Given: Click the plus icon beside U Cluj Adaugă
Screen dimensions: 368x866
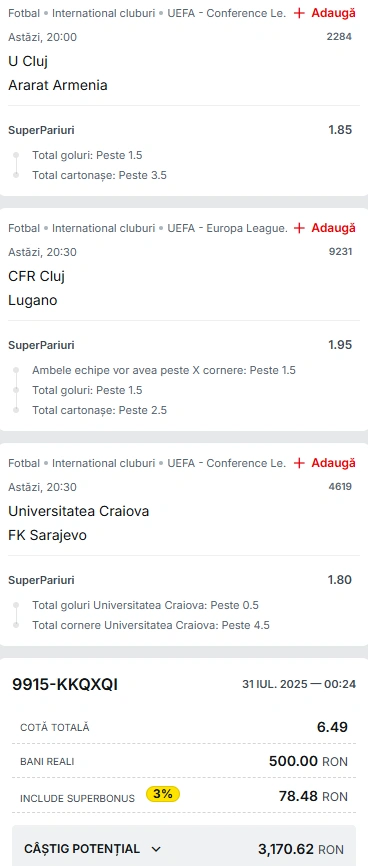Looking at the screenshot, I should pyautogui.click(x=299, y=13).
